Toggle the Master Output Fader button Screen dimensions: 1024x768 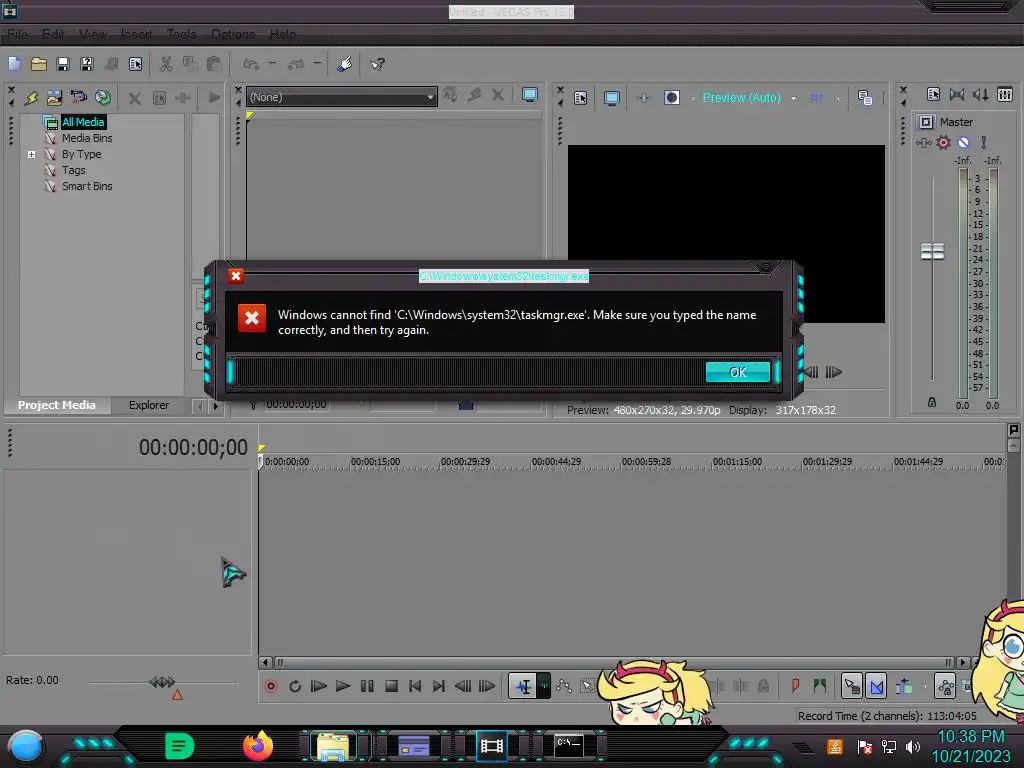pyautogui.click(x=926, y=122)
